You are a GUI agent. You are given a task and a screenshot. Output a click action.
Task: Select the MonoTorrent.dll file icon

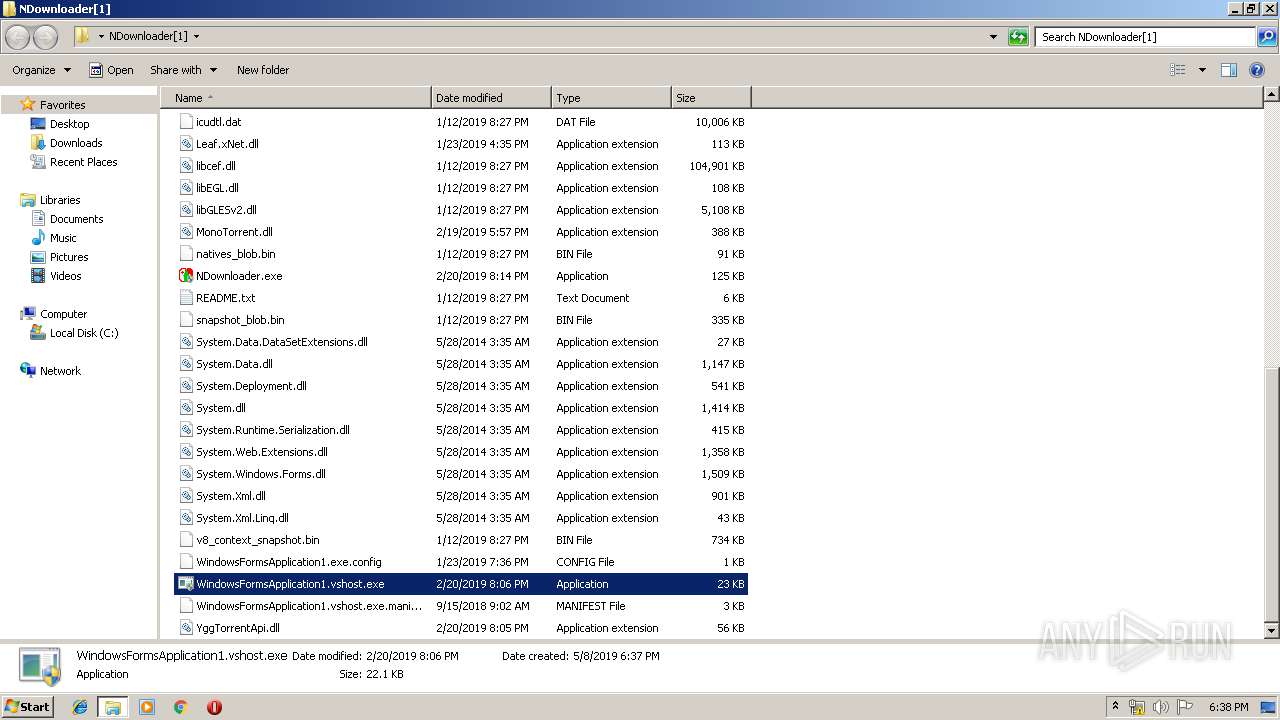click(x=186, y=232)
